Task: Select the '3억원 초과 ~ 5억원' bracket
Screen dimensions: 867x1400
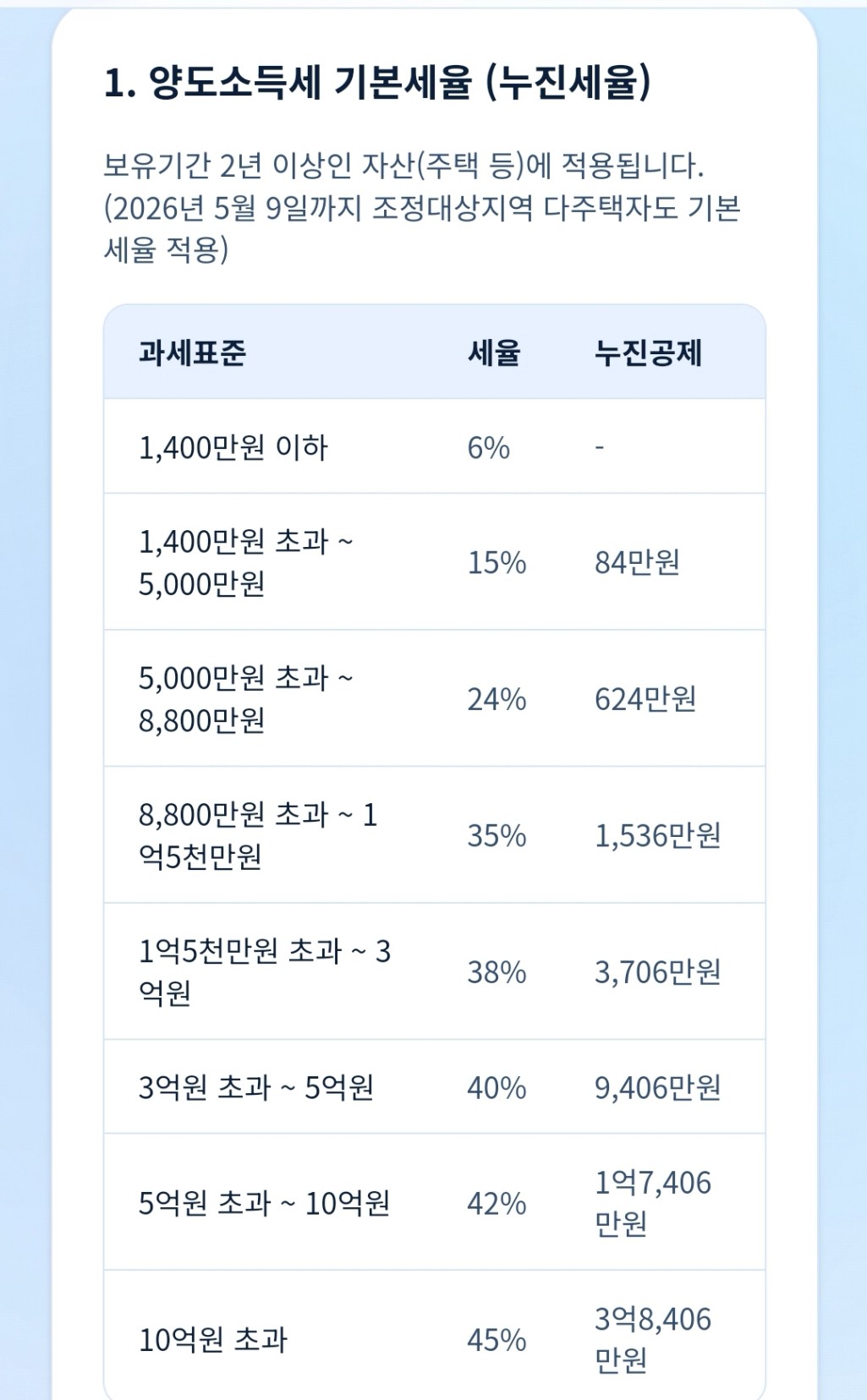Action: pyautogui.click(x=255, y=1087)
